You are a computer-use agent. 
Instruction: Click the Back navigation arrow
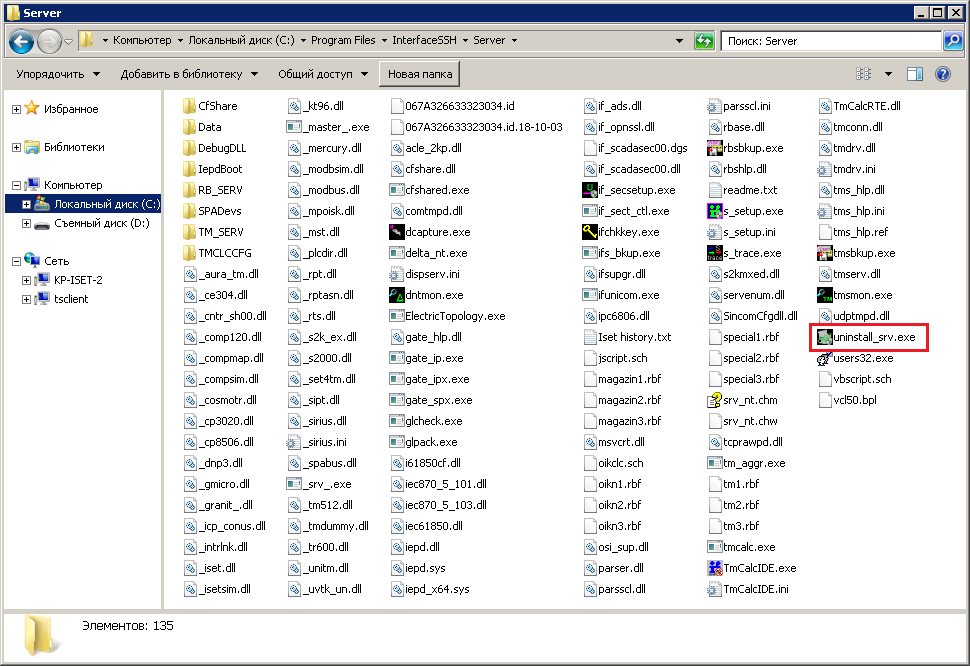click(22, 41)
